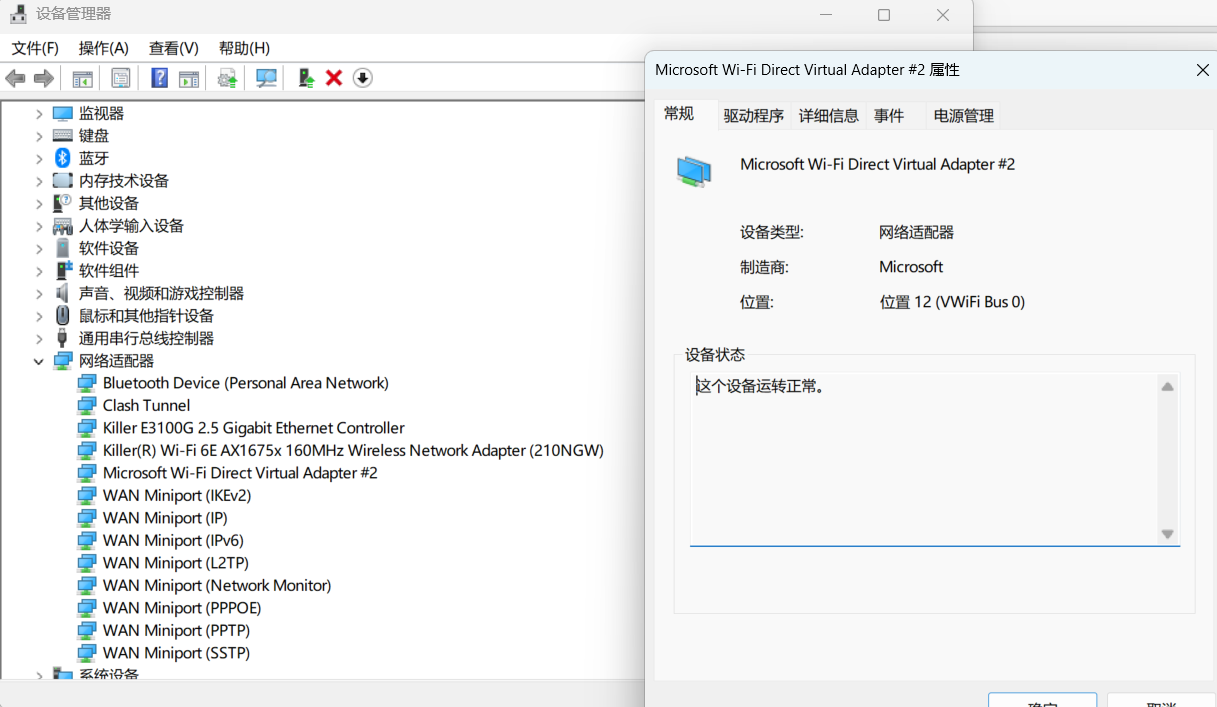Open the 文件(F) menu

(35, 48)
